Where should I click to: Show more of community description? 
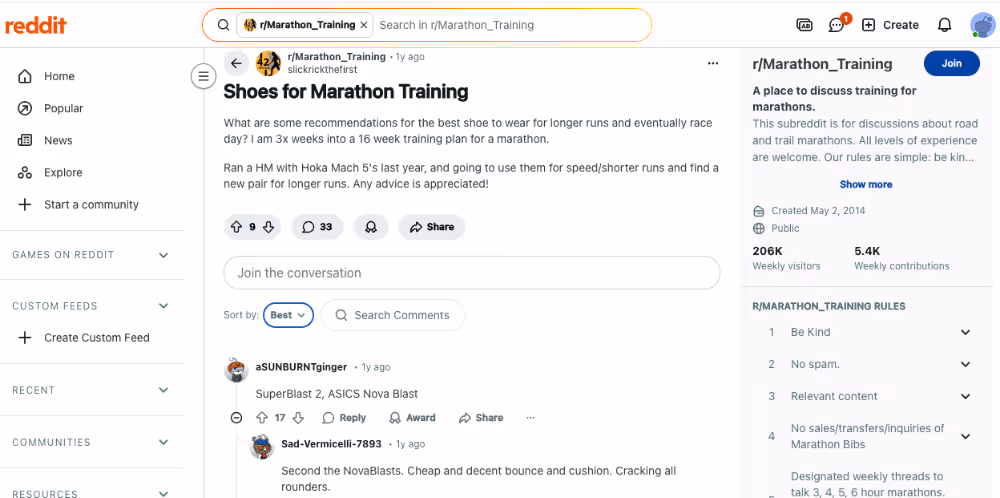(x=865, y=184)
